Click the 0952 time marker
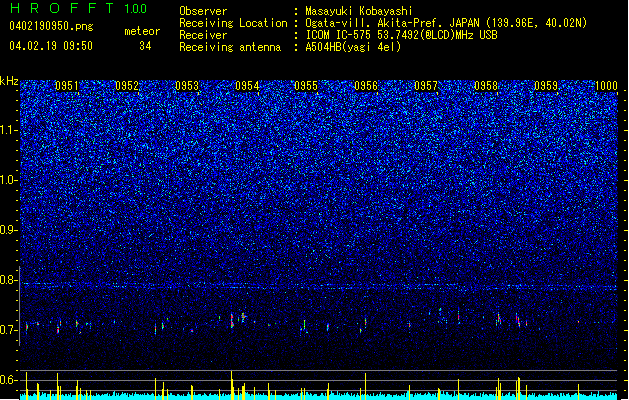 (127, 86)
